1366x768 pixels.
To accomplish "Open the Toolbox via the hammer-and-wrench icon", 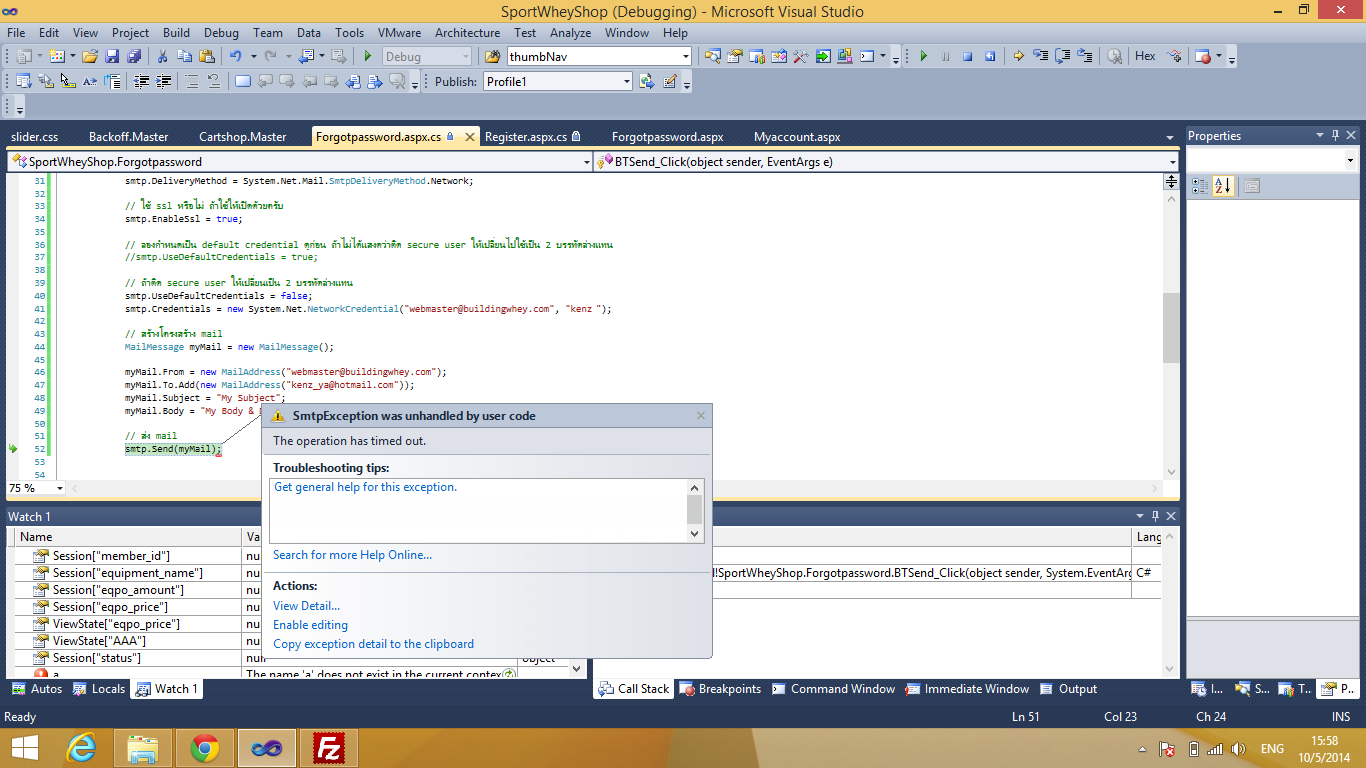I will coord(800,56).
